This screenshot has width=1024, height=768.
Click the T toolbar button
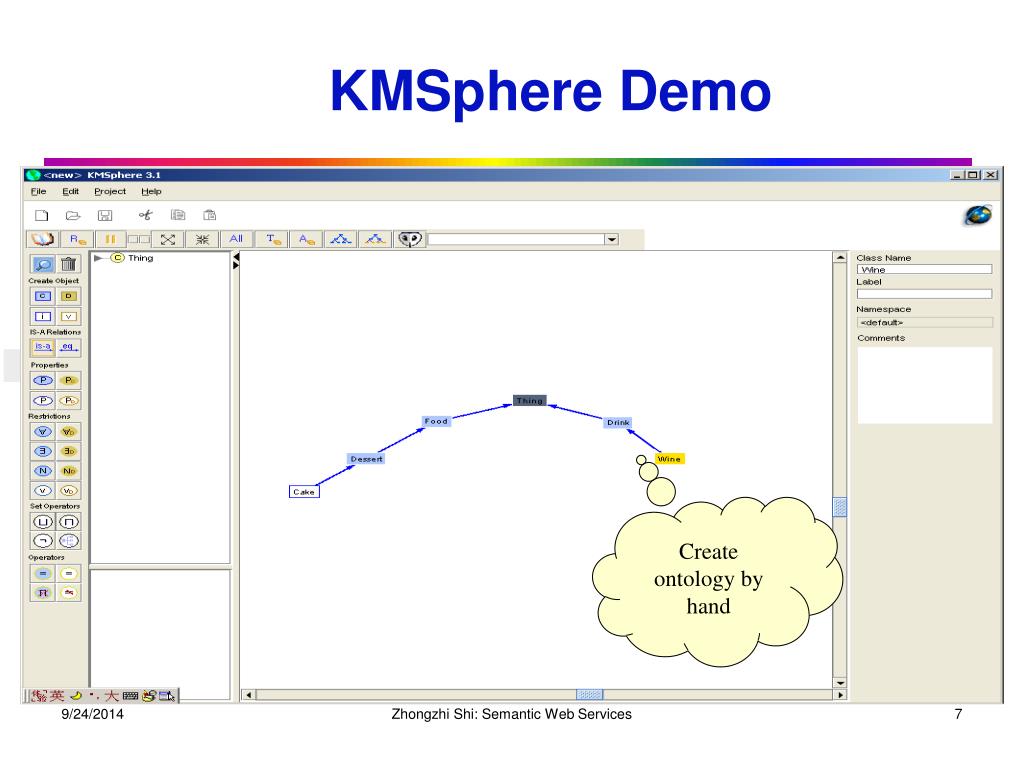click(273, 240)
